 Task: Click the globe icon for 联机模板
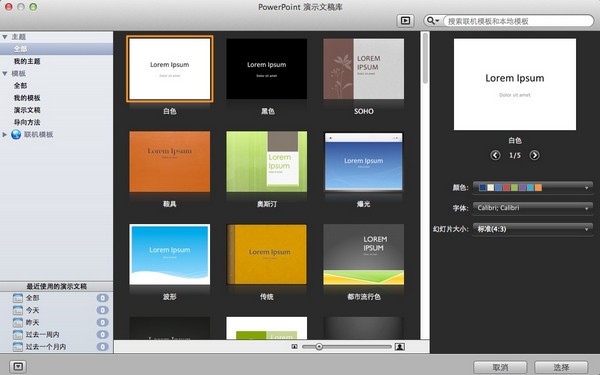coord(16,134)
